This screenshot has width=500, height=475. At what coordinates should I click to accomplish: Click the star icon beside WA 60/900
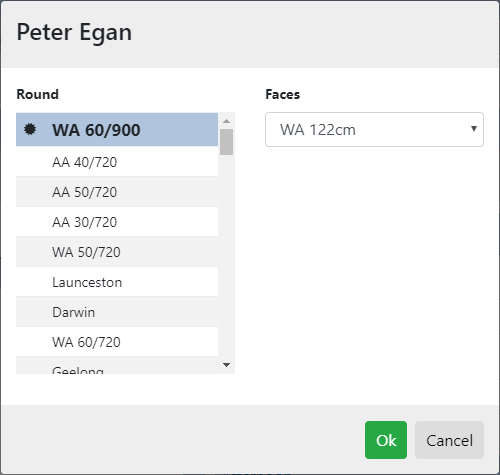pos(30,129)
